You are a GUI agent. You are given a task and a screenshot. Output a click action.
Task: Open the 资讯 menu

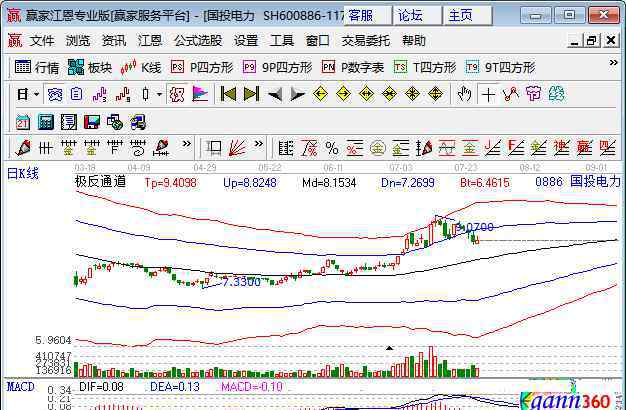[114, 41]
